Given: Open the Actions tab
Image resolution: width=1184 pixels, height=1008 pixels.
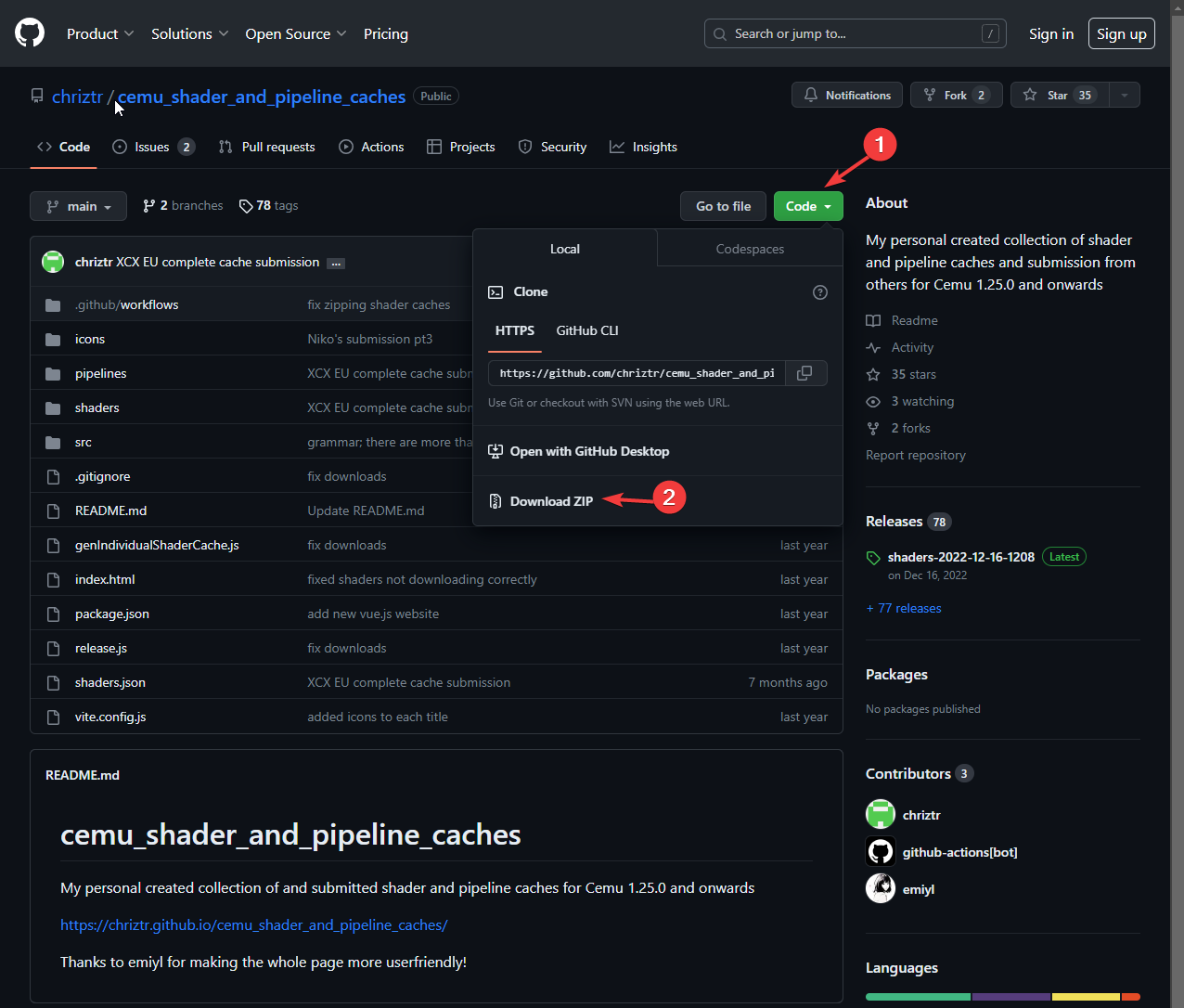Looking at the screenshot, I should click(371, 147).
